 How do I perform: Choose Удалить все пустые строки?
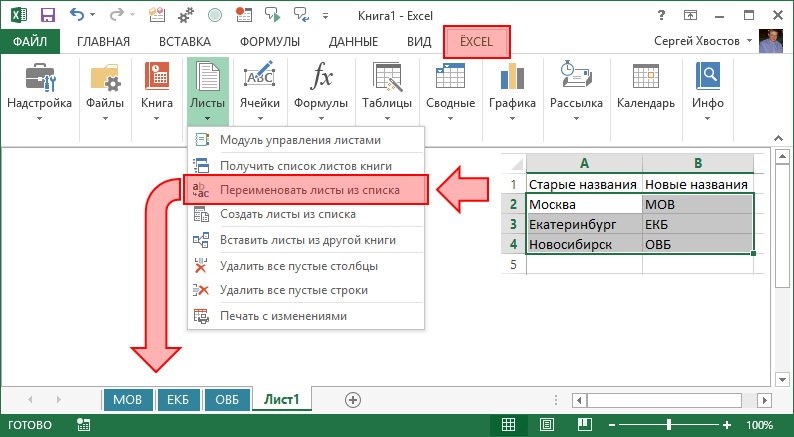(x=306, y=290)
